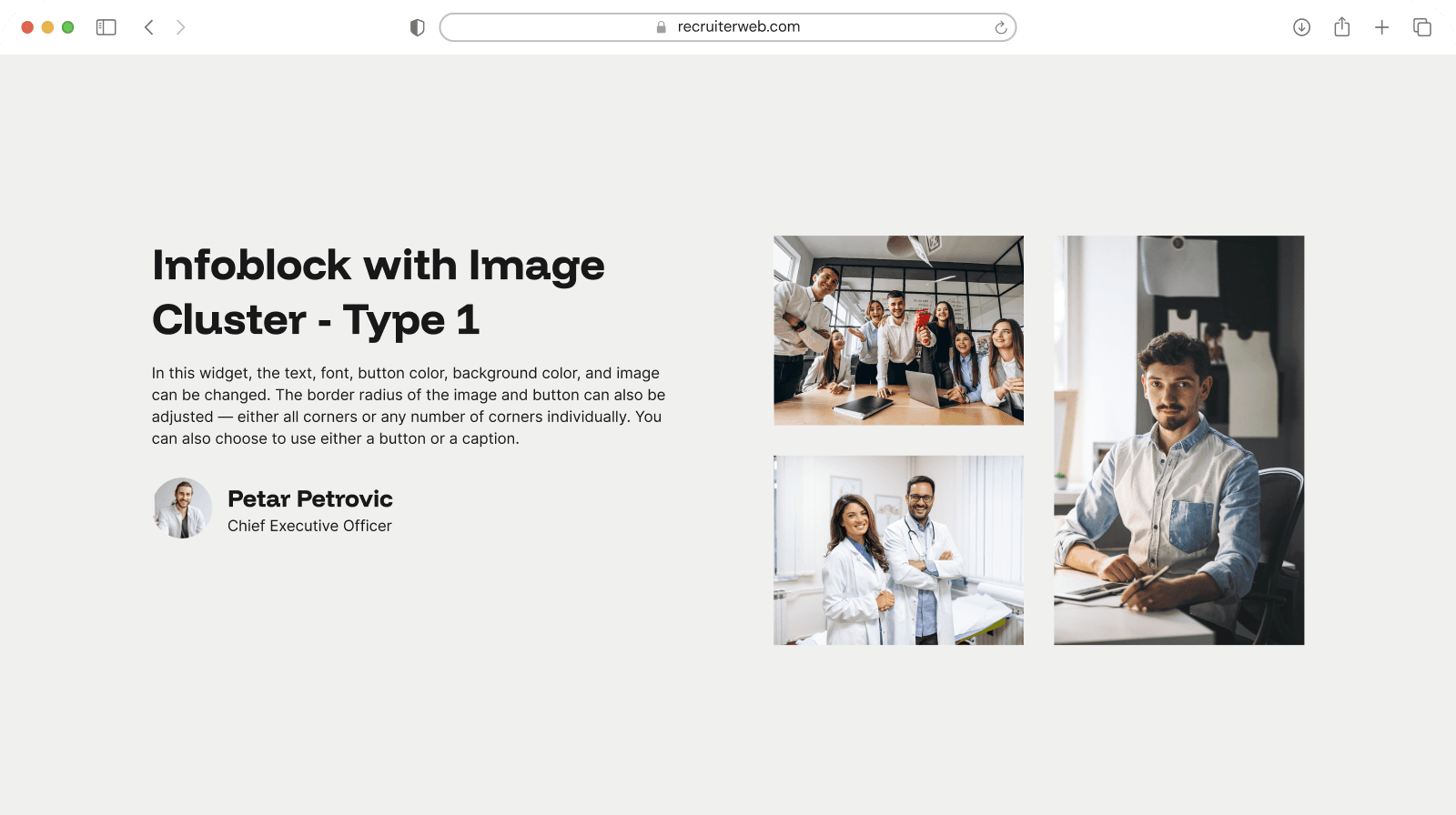Open the share sheet icon

point(1341,27)
